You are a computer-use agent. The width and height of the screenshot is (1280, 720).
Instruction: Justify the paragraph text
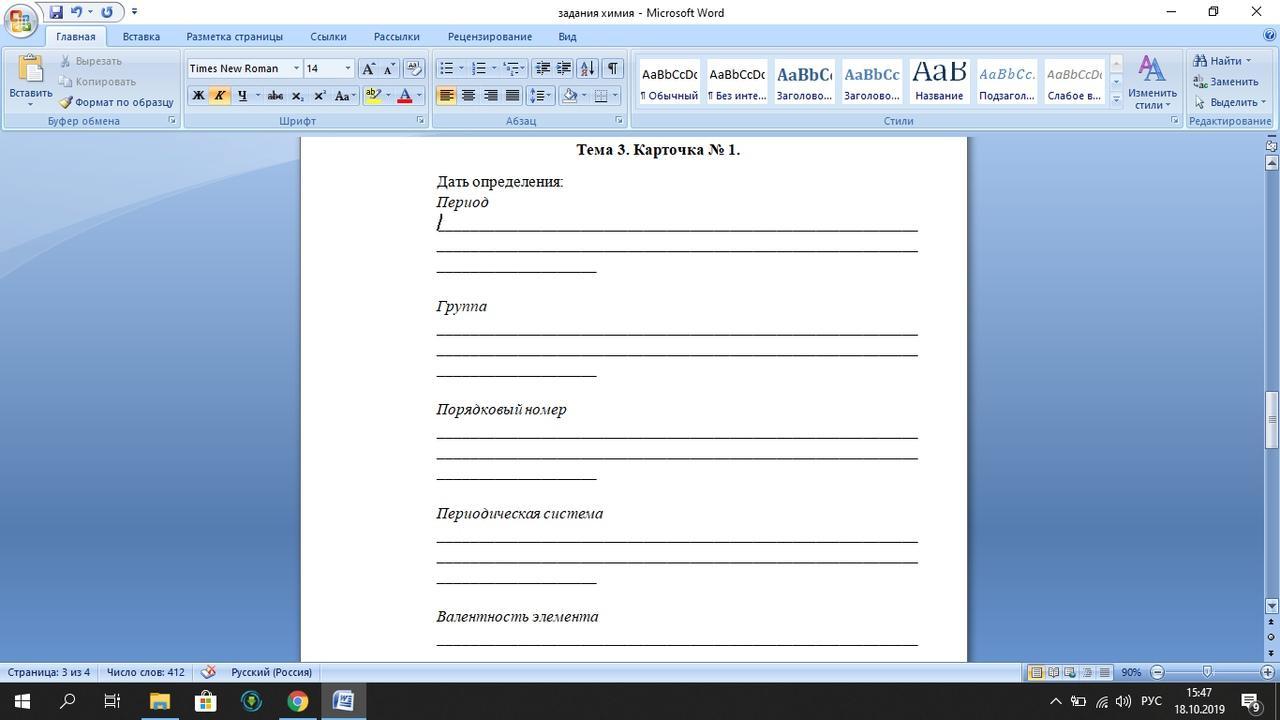(512, 96)
